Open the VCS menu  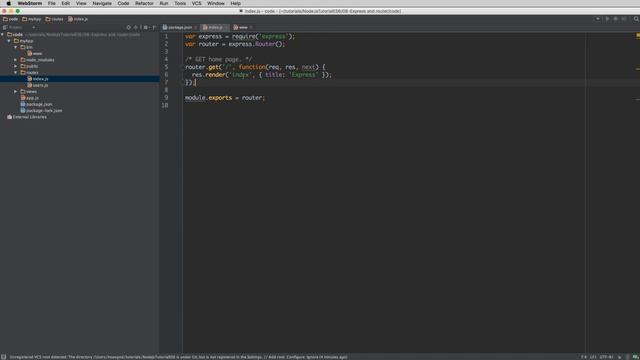tap(196, 3)
